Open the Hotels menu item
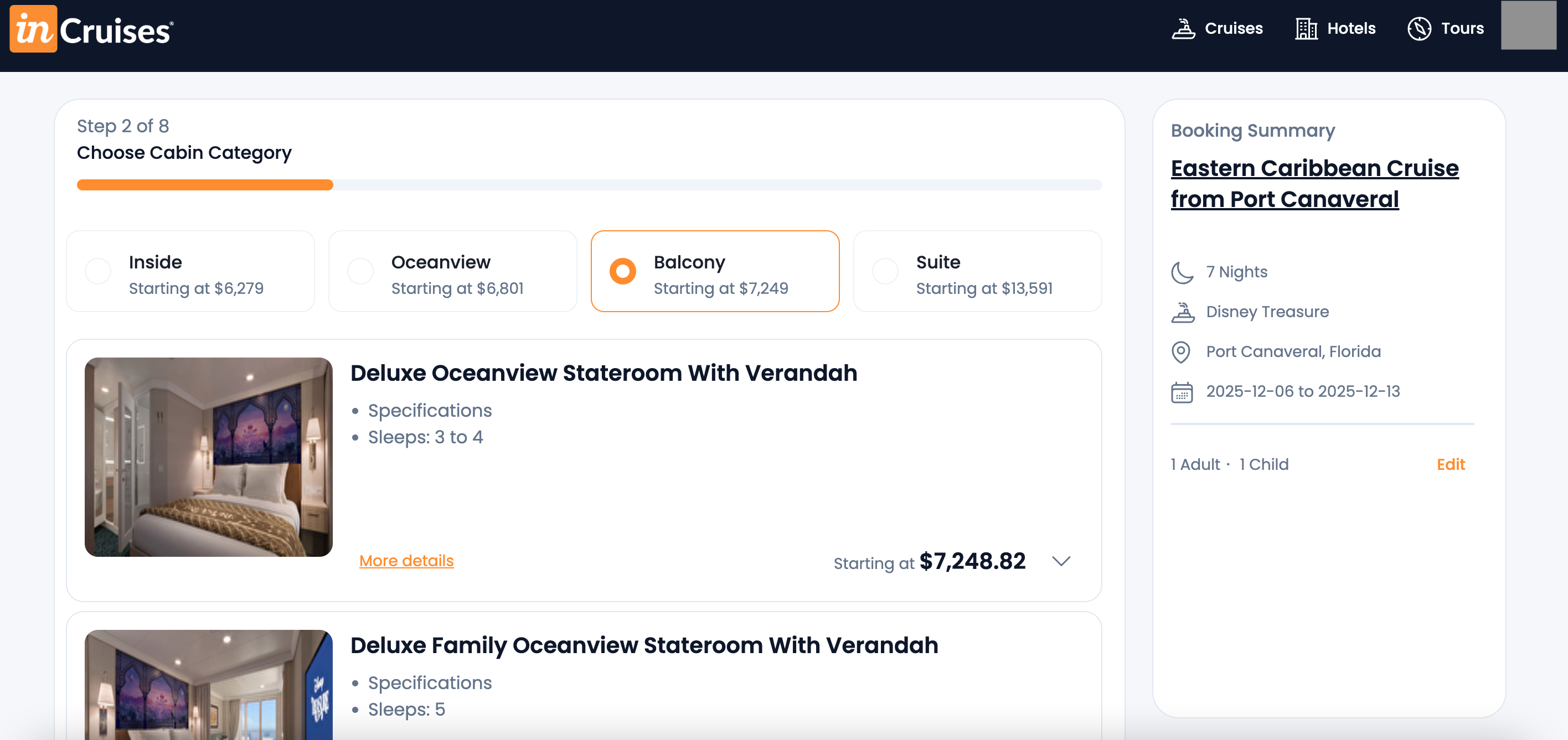This screenshot has height=740, width=1568. (1351, 29)
